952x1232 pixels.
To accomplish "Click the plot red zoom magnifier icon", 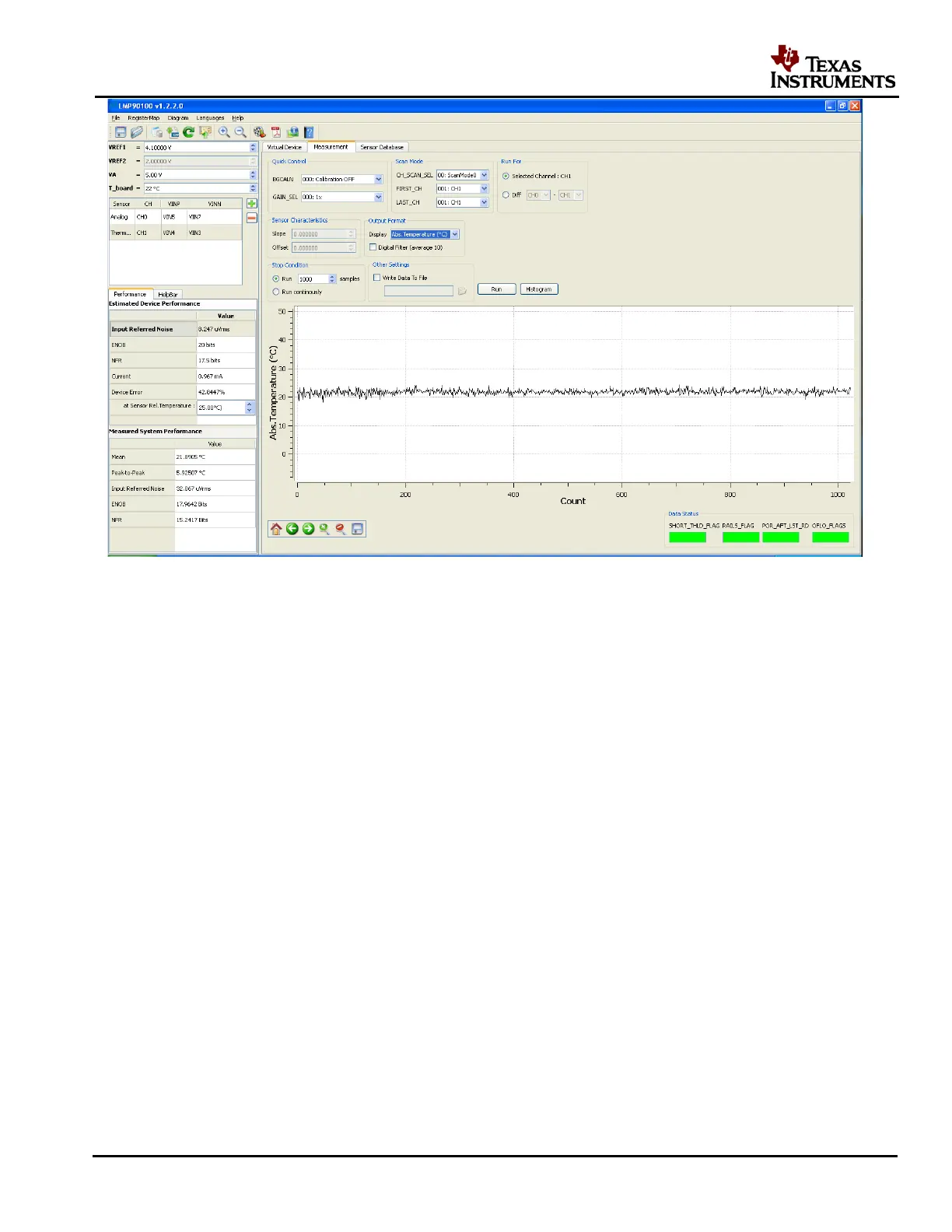I will pyautogui.click(x=341, y=529).
